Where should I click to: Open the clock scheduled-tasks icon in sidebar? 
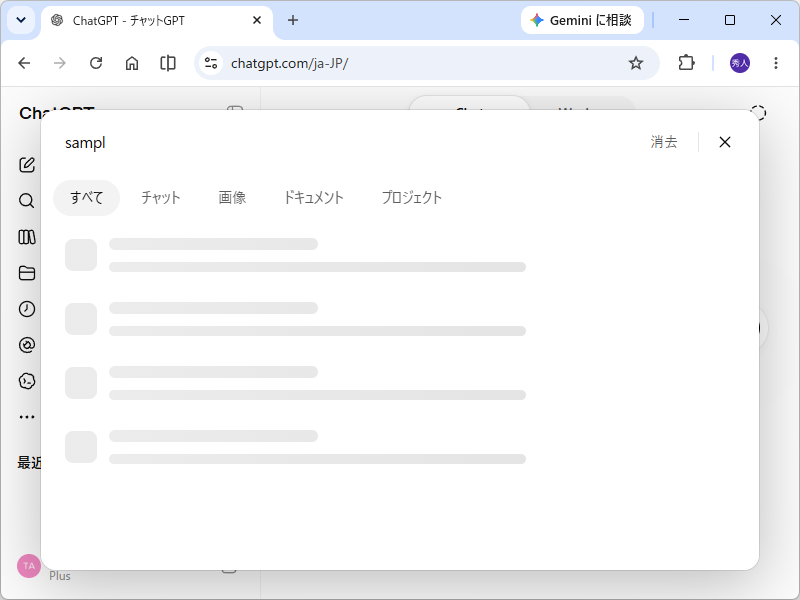(x=27, y=309)
